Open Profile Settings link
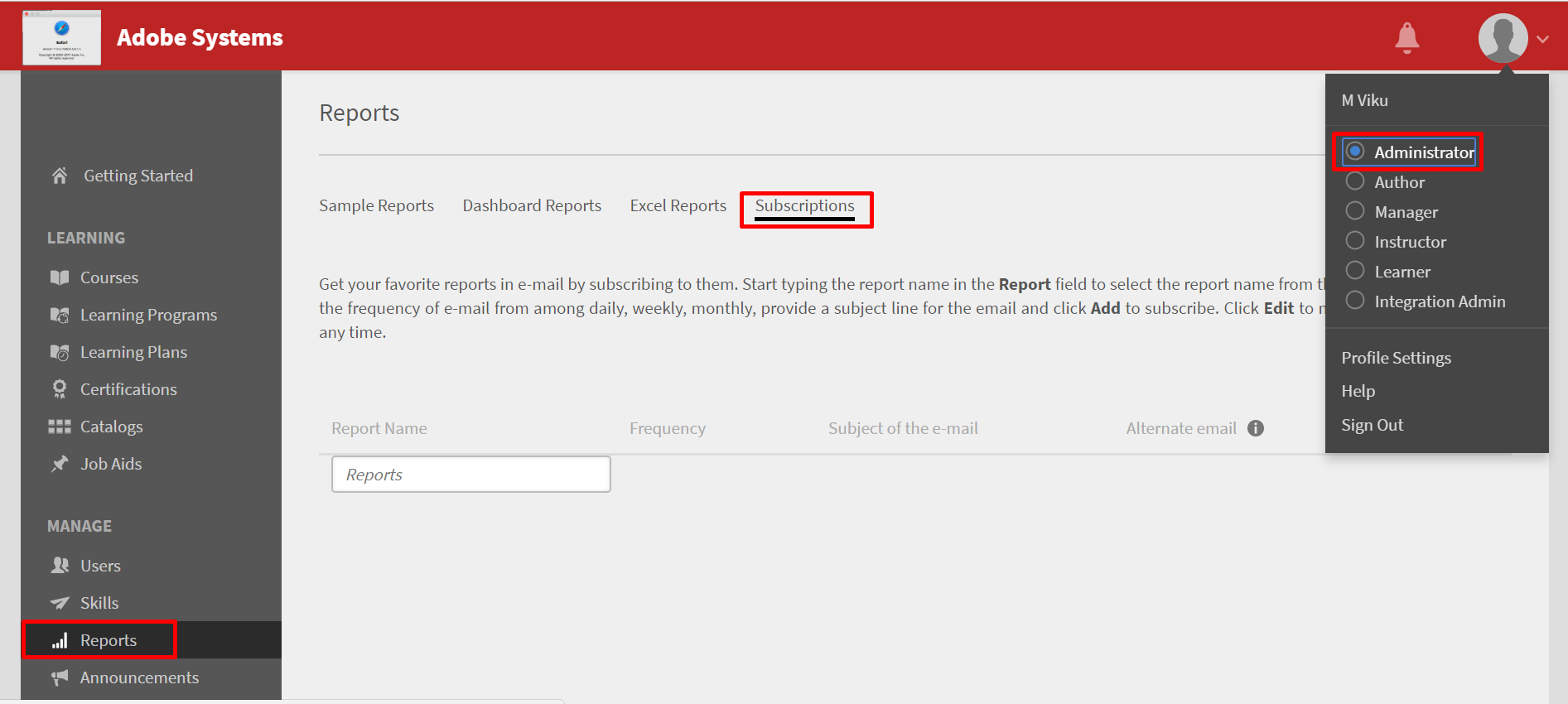 click(1396, 358)
